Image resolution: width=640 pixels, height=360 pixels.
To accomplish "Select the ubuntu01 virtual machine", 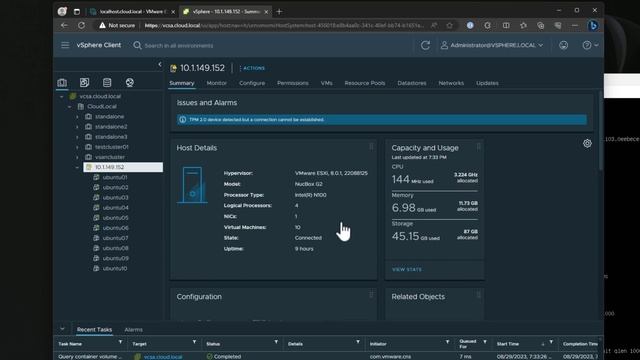I will [x=115, y=178].
